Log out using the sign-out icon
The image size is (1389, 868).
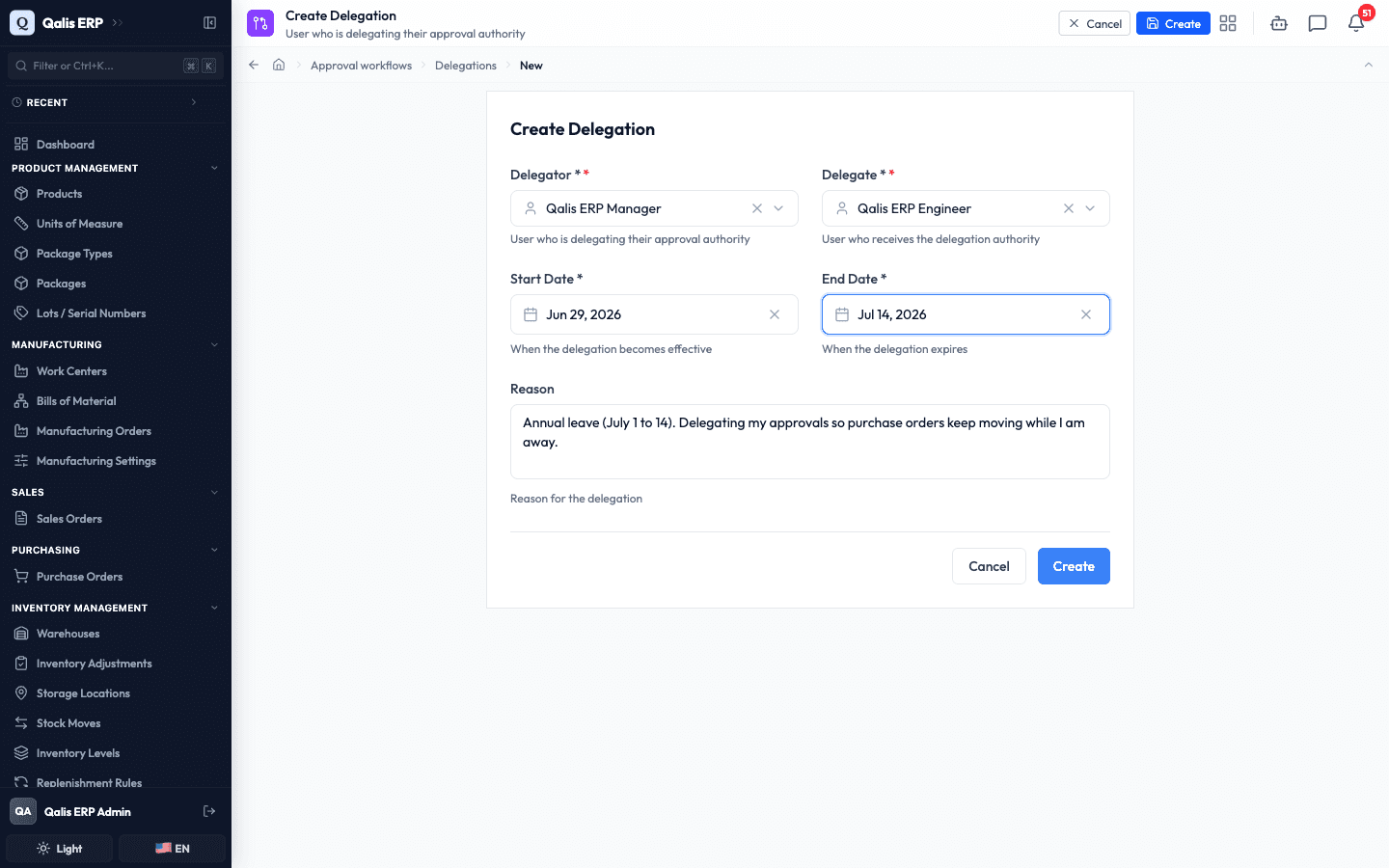coord(209,811)
